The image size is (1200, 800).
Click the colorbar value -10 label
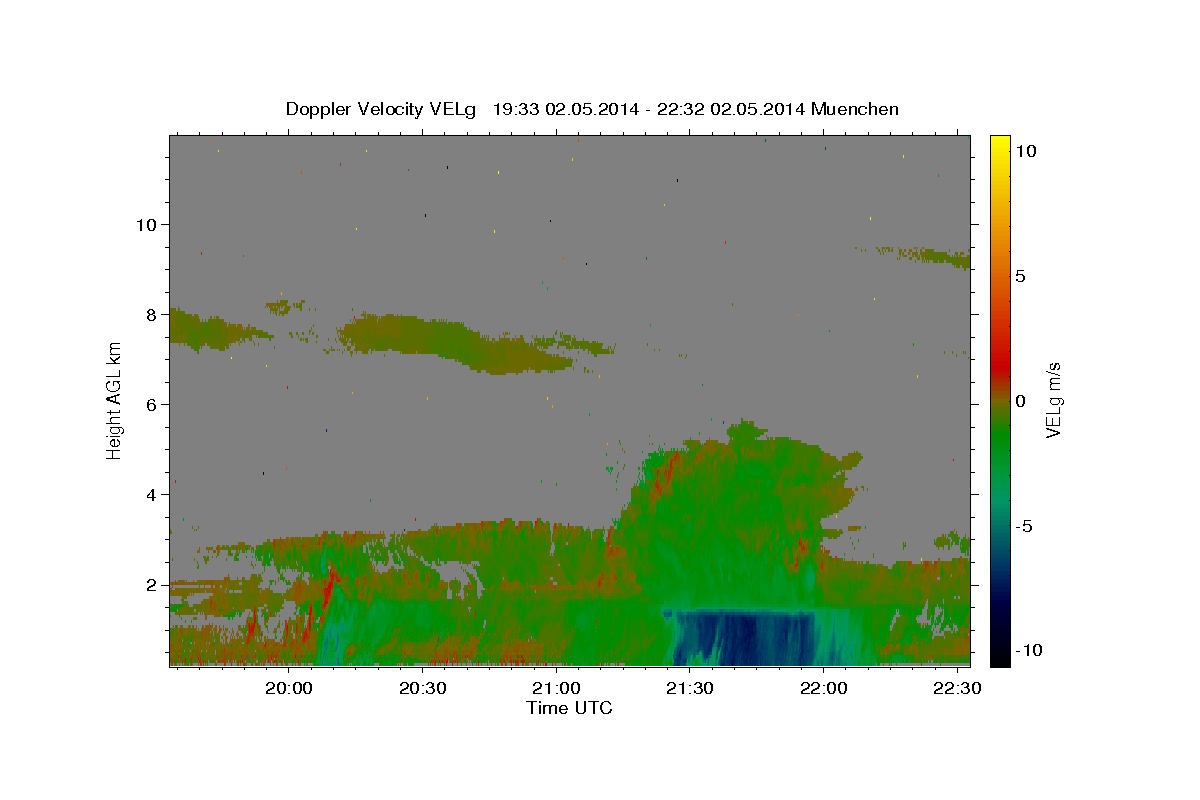pyautogui.click(x=1029, y=651)
